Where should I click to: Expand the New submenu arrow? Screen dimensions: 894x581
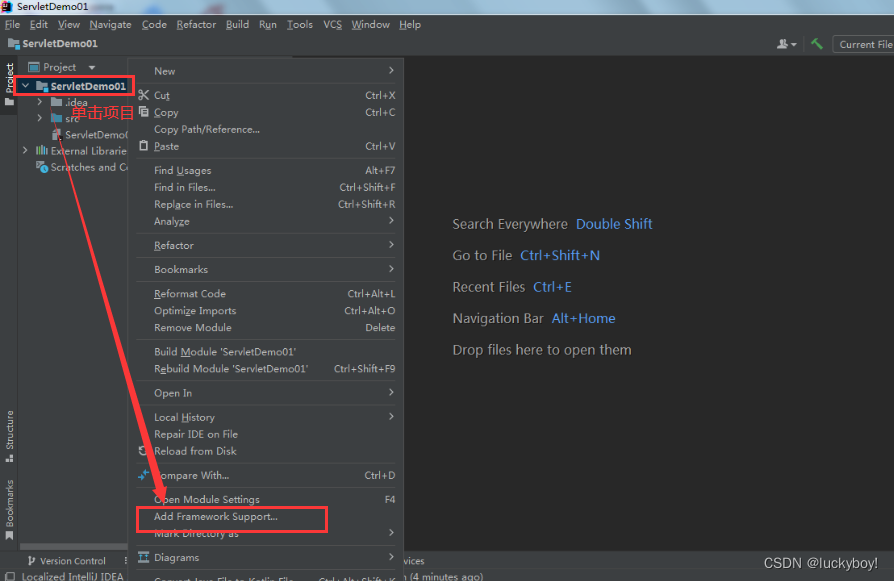(391, 71)
